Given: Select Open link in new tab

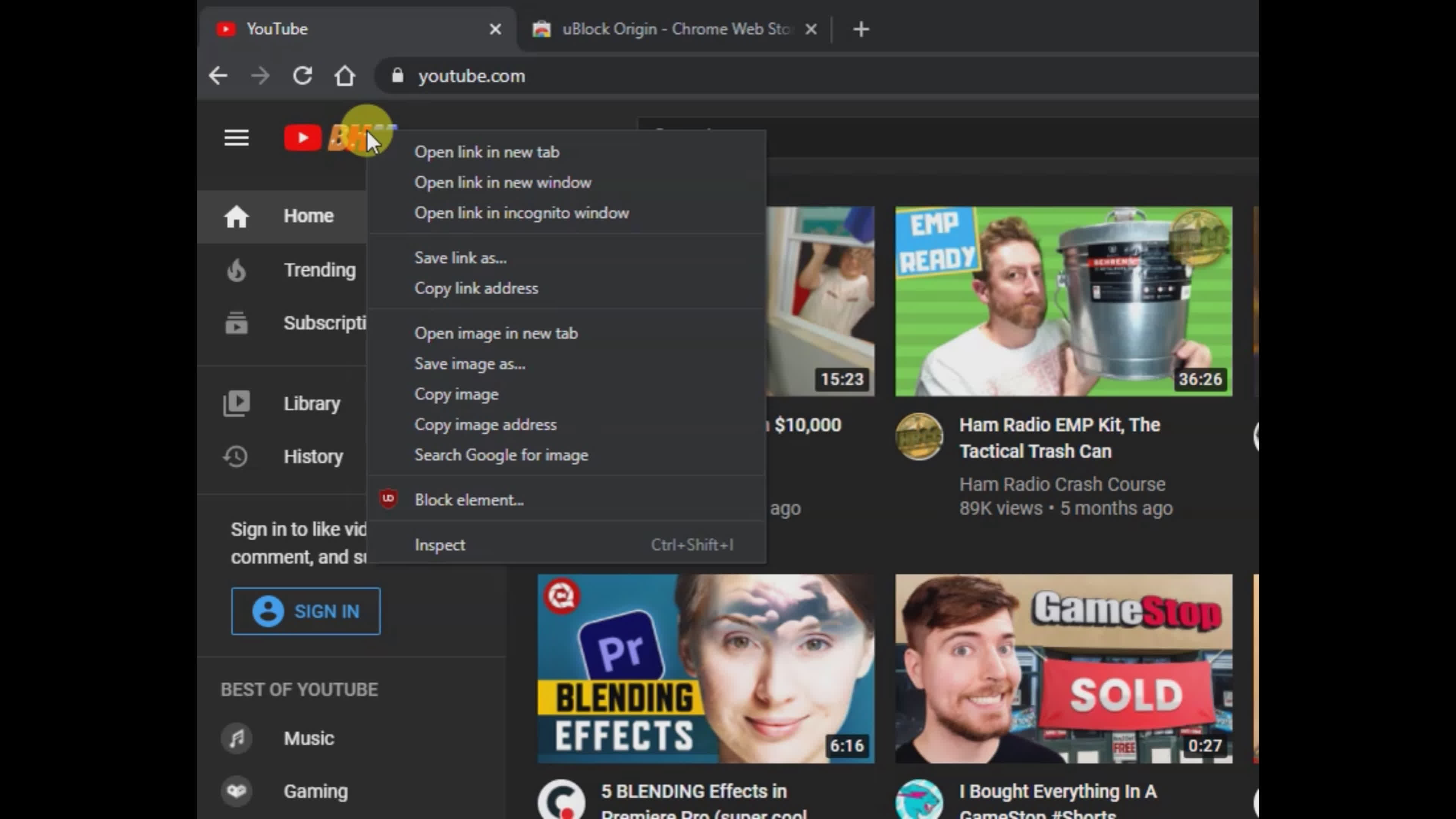Looking at the screenshot, I should click(x=486, y=152).
